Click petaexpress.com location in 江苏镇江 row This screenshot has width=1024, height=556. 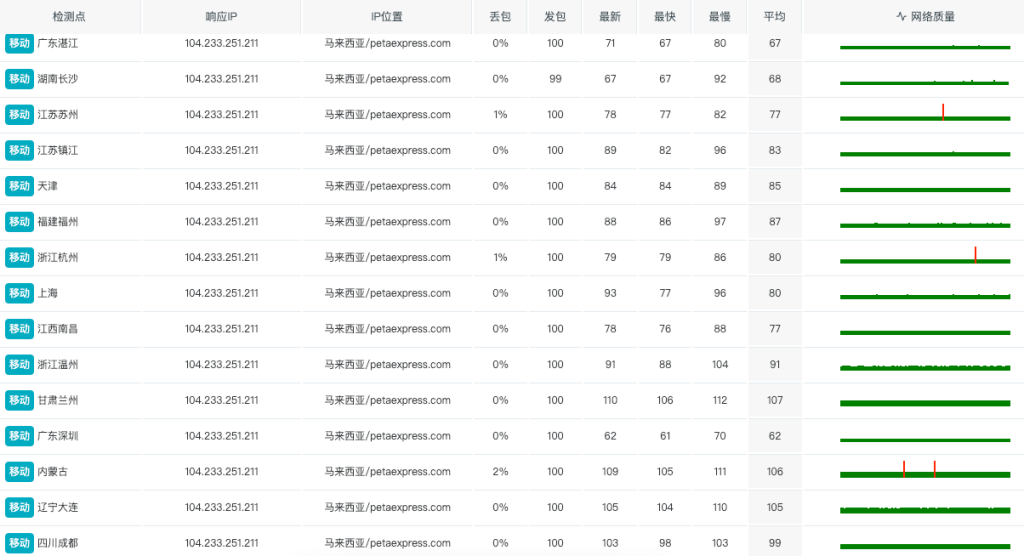[387, 150]
